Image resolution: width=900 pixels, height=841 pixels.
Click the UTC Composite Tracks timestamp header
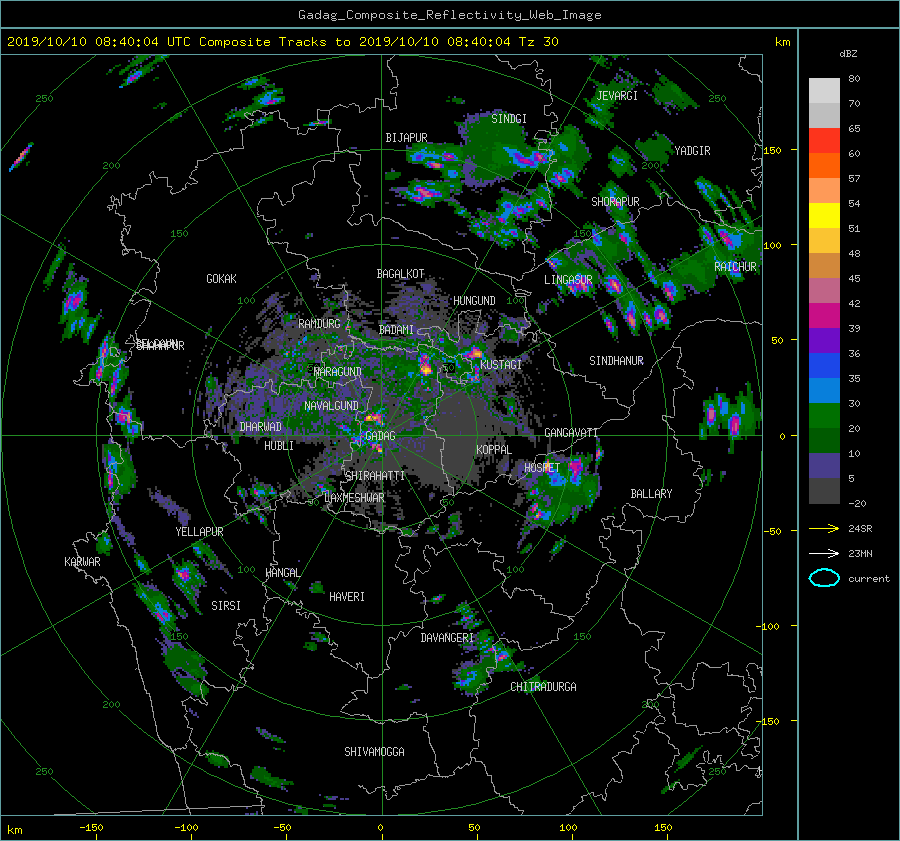point(282,42)
